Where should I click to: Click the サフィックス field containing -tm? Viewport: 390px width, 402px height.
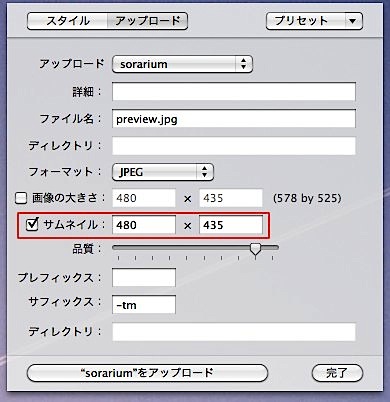(144, 305)
